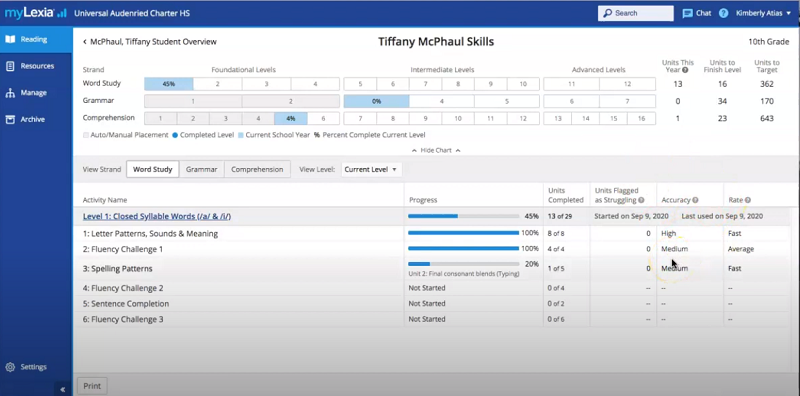Open Resources icon in sidebar
Screen dimensions: 800x396
pos(10,66)
